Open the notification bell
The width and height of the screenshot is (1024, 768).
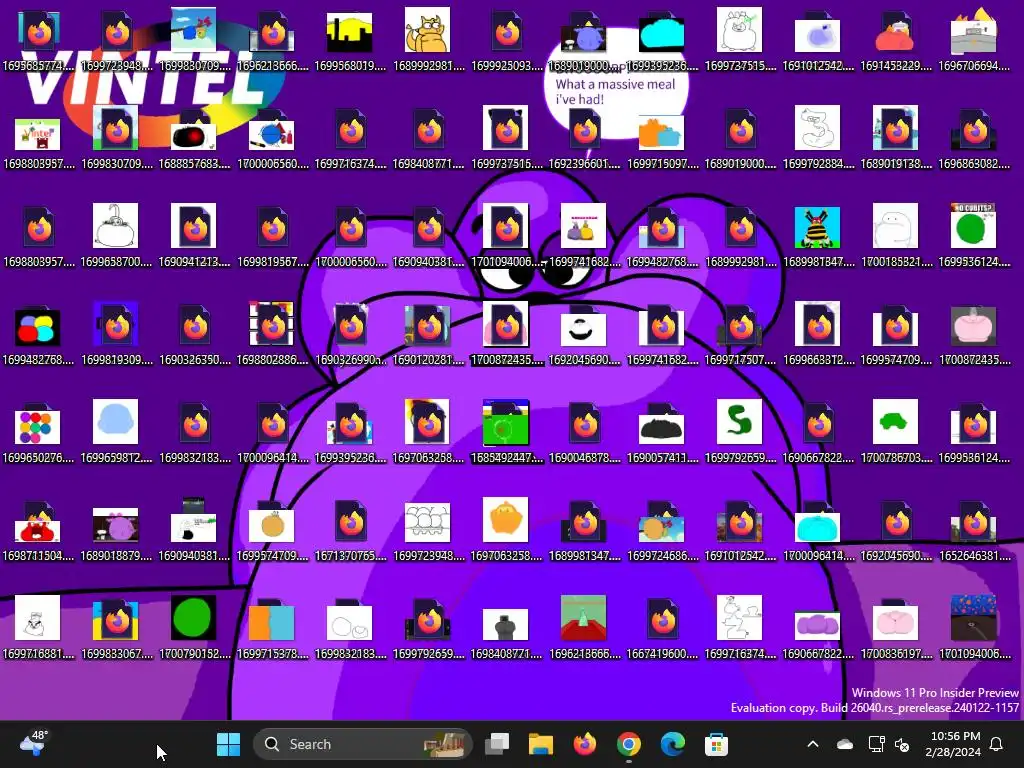(x=997, y=744)
